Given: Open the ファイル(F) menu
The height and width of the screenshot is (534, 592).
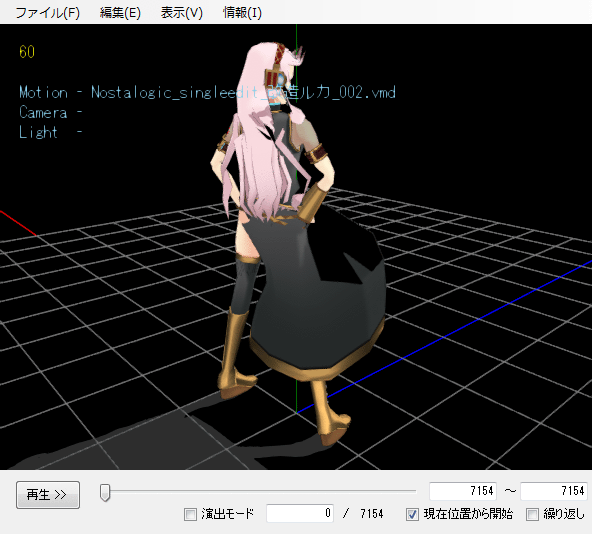Looking at the screenshot, I should point(48,13).
